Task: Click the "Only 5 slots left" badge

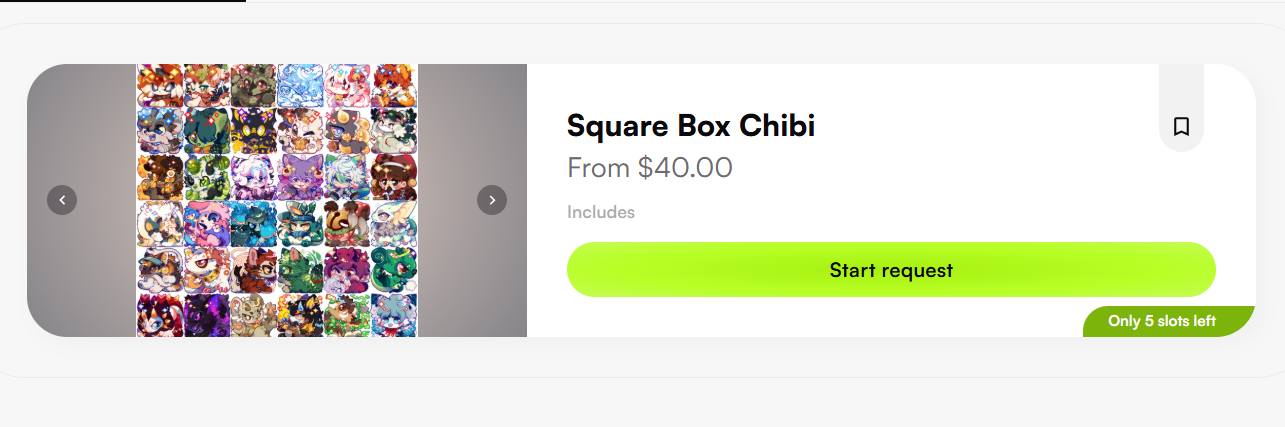Action: 1162,321
